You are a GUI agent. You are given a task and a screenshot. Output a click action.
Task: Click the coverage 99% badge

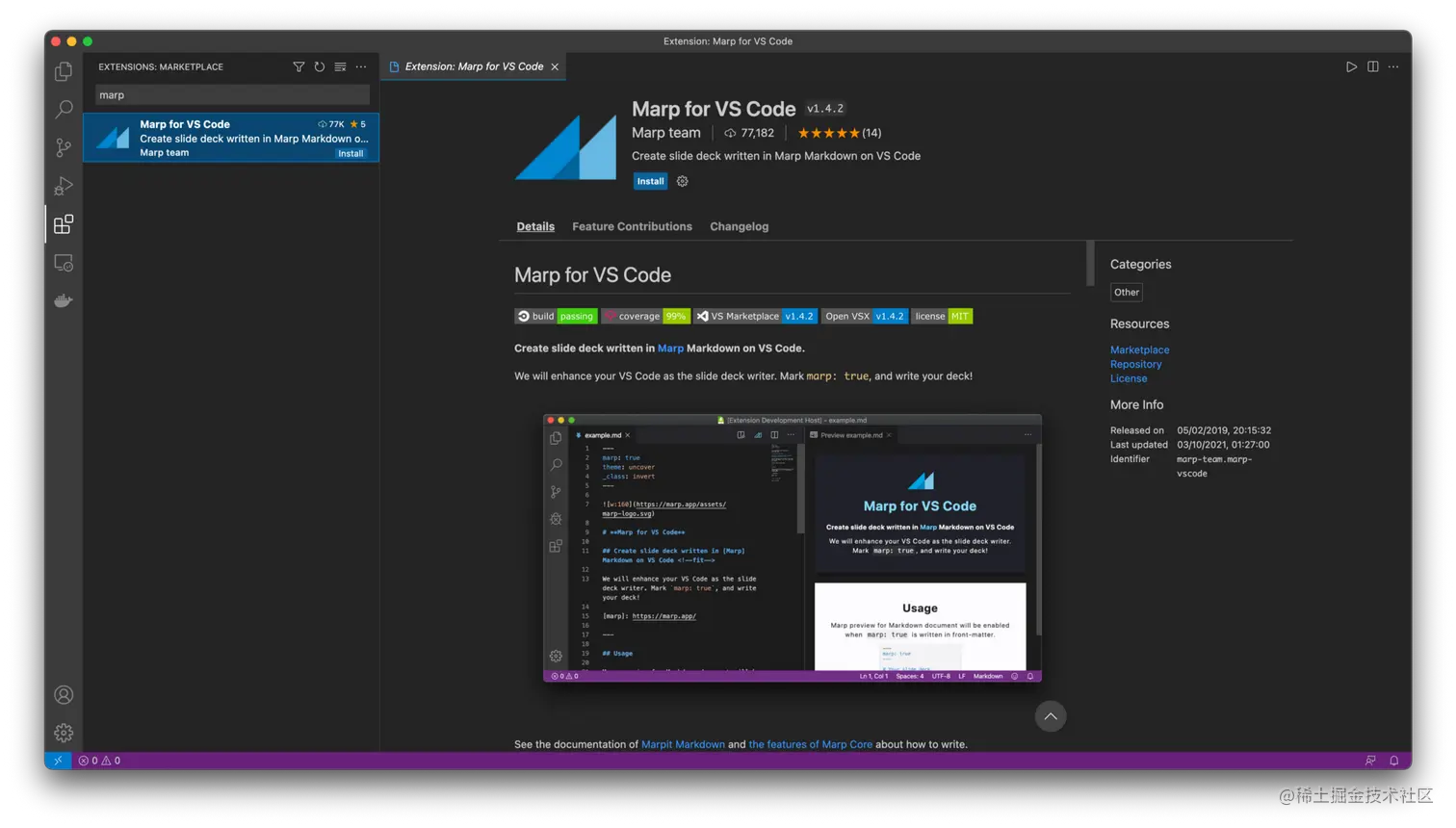click(x=646, y=316)
